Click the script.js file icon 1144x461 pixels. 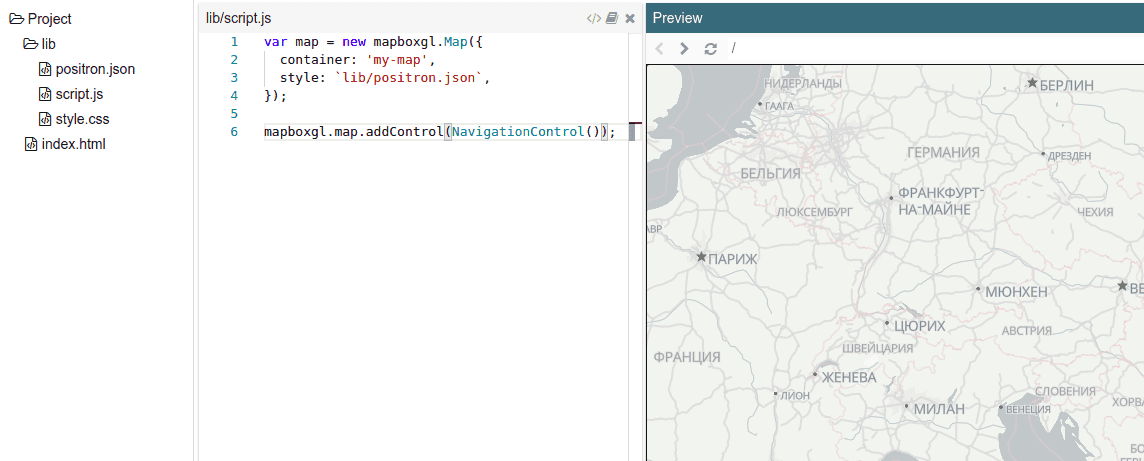(x=45, y=95)
